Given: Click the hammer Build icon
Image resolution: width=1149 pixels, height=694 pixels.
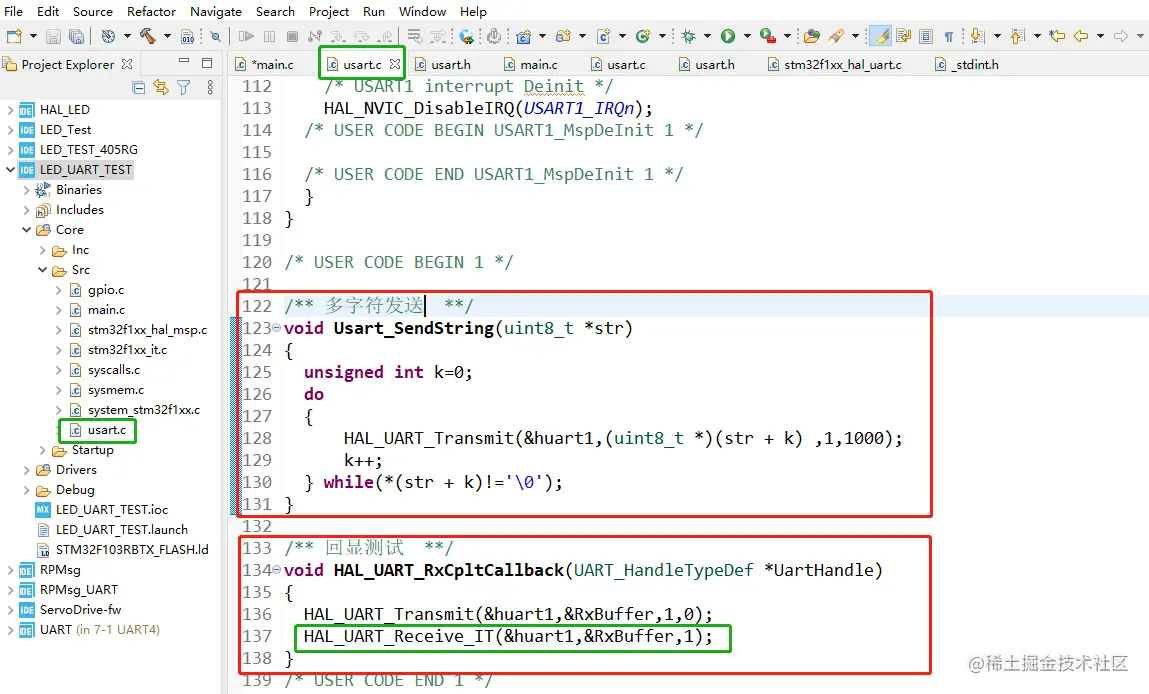Looking at the screenshot, I should pos(148,36).
